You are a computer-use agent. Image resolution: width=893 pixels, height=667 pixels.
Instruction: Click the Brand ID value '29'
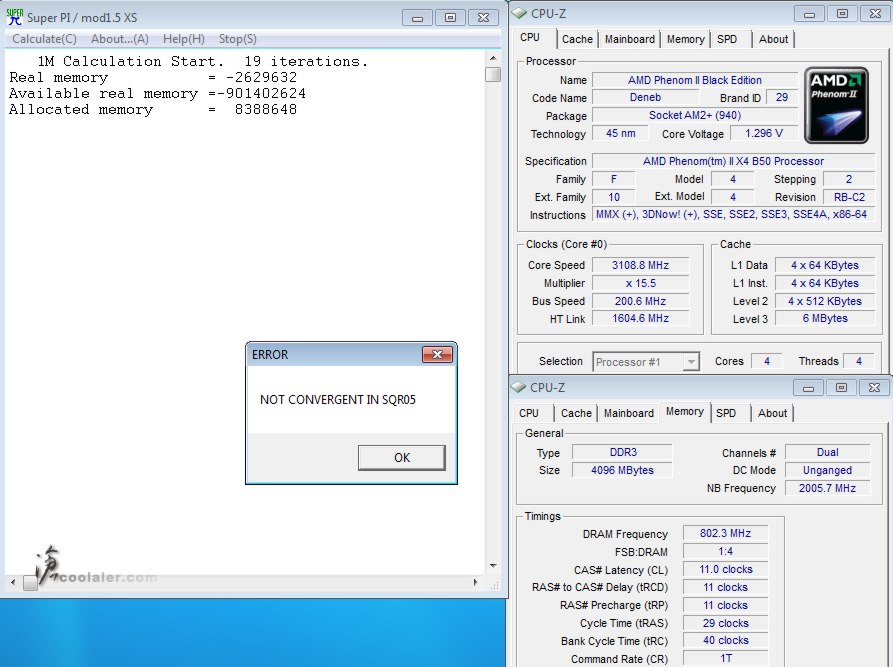[x=781, y=97]
